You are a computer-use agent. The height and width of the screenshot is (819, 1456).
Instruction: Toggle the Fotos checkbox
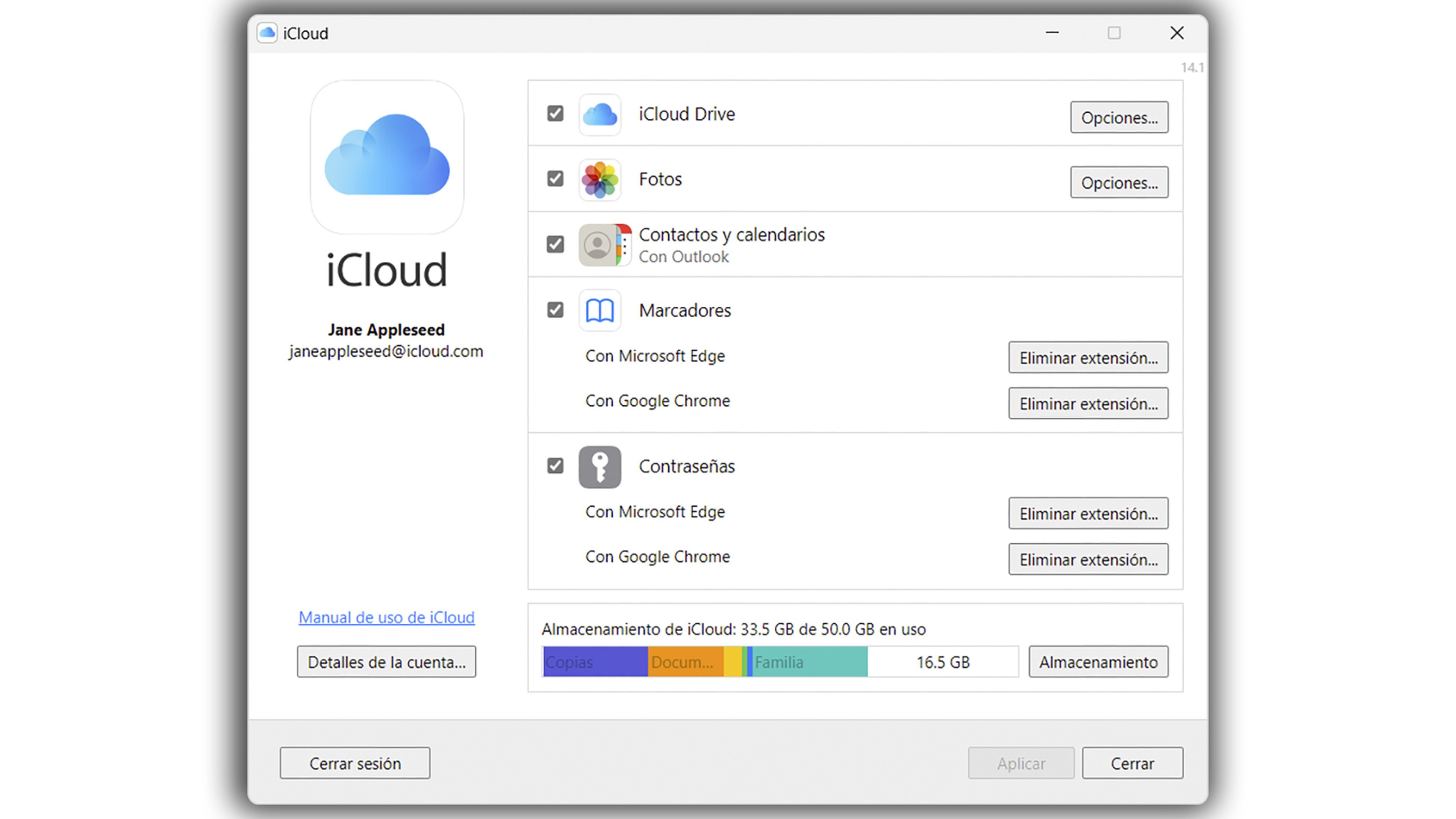click(555, 179)
